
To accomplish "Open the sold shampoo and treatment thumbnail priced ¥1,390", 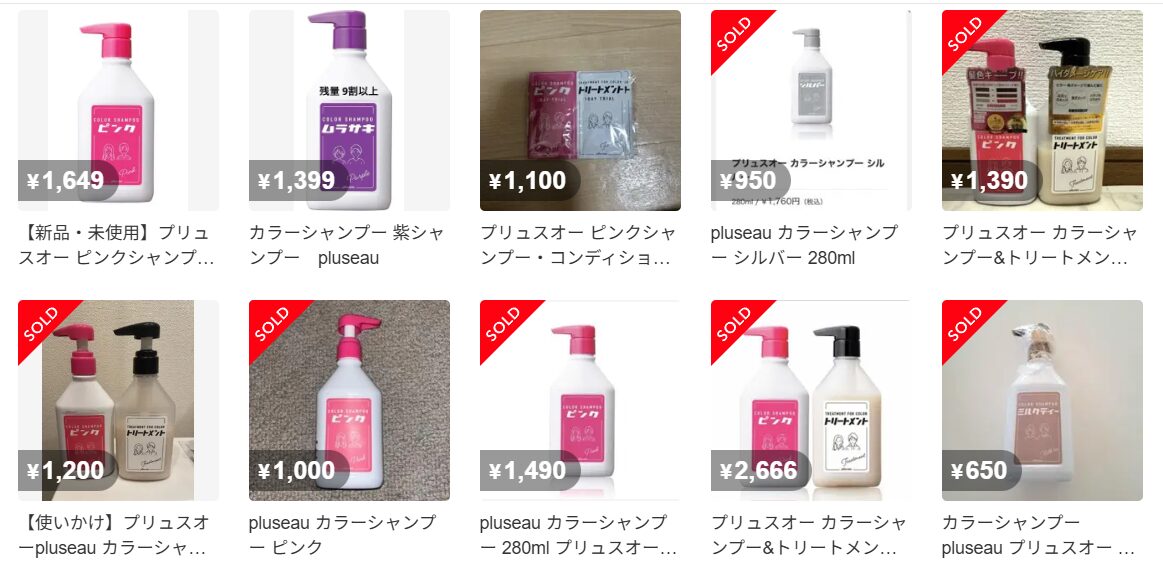I will coord(1042,111).
